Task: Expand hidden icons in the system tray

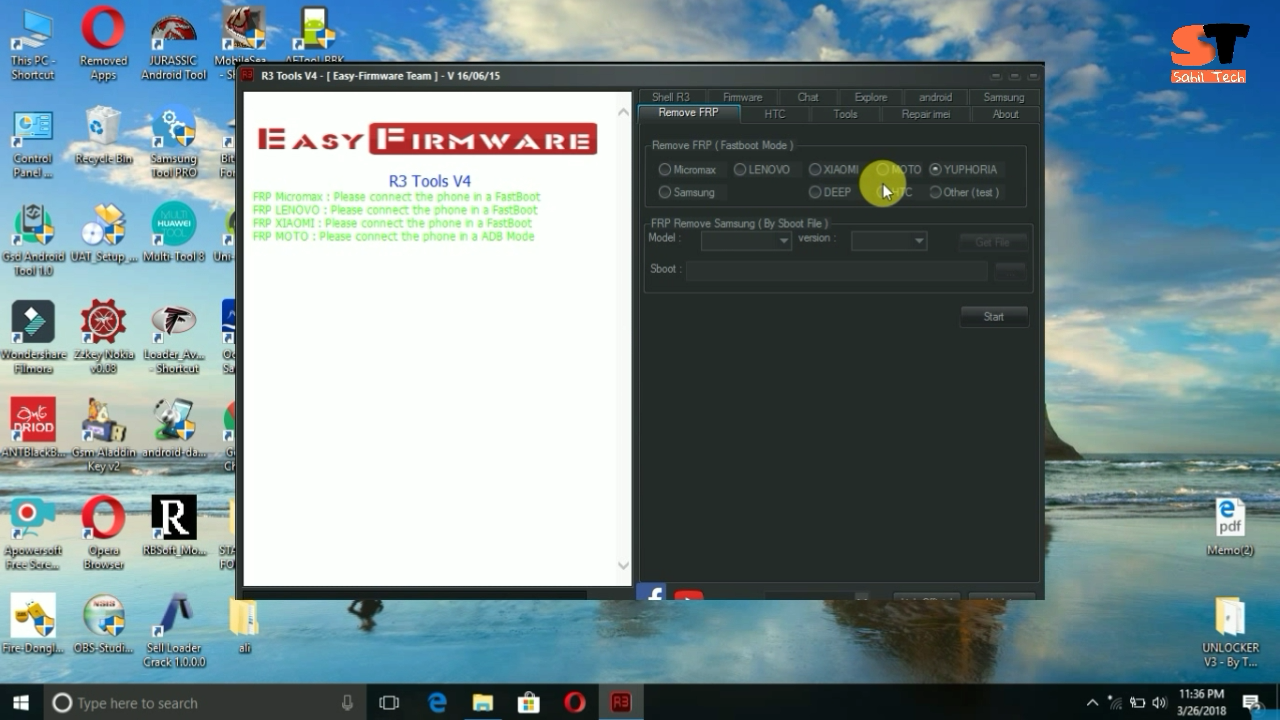Action: pyautogui.click(x=1092, y=703)
